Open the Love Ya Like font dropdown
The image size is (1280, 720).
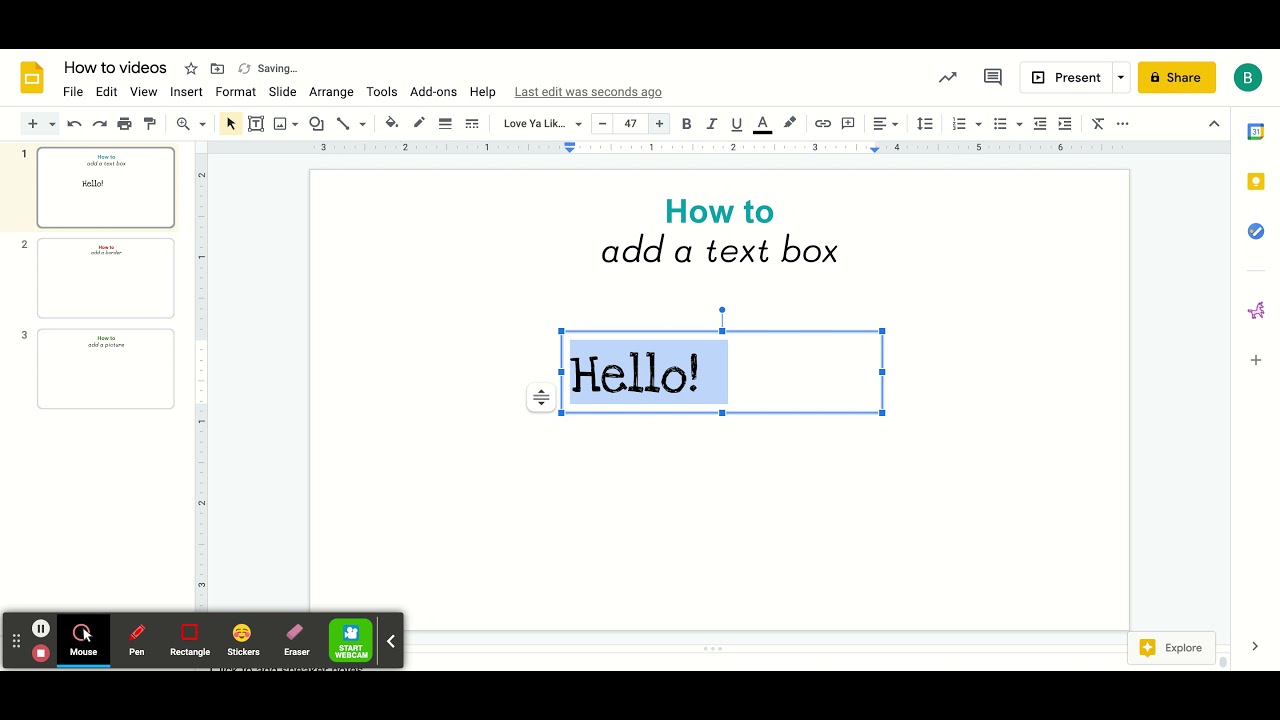tap(542, 124)
